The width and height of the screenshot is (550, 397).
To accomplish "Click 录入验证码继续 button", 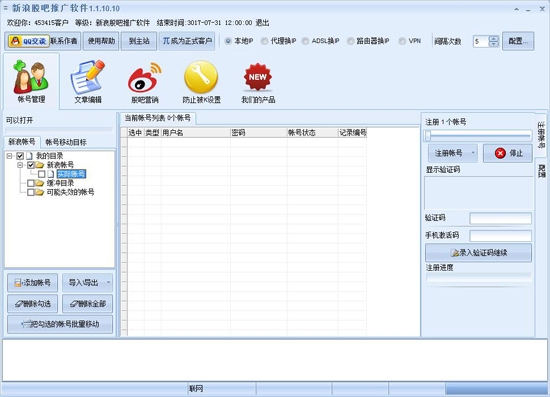I will click(478, 253).
